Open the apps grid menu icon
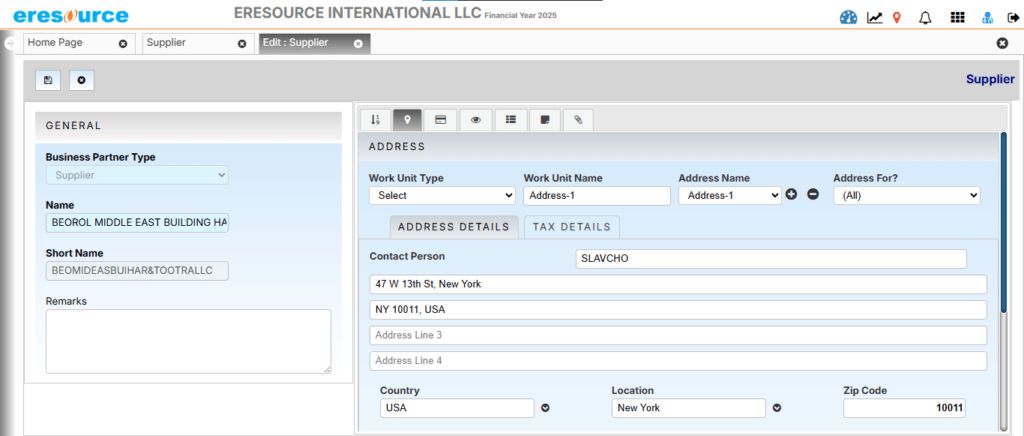This screenshot has height=436, width=1024. pyautogui.click(x=957, y=17)
